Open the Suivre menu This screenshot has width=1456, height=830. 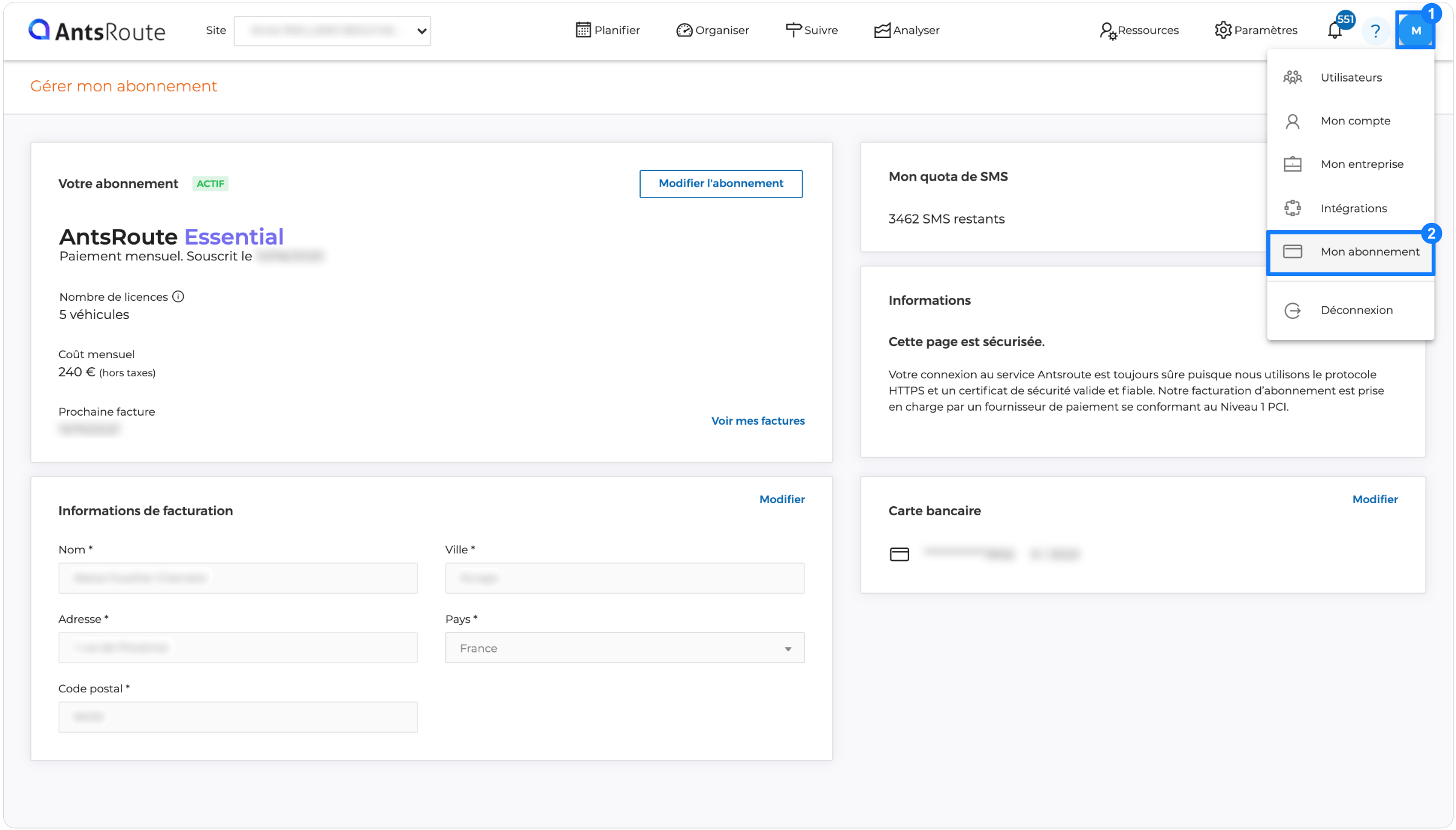pyautogui.click(x=812, y=30)
